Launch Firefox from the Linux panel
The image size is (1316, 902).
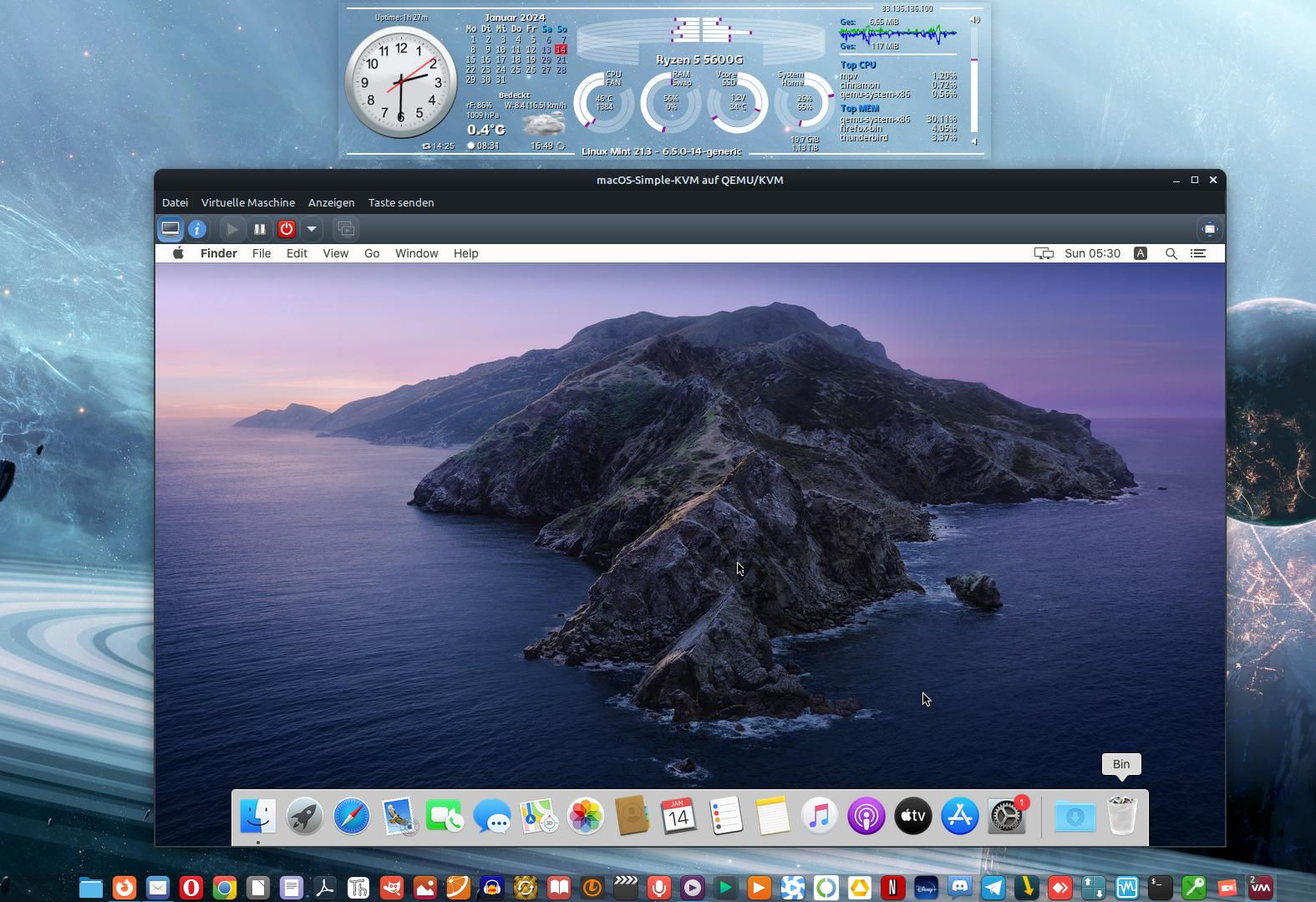124,887
